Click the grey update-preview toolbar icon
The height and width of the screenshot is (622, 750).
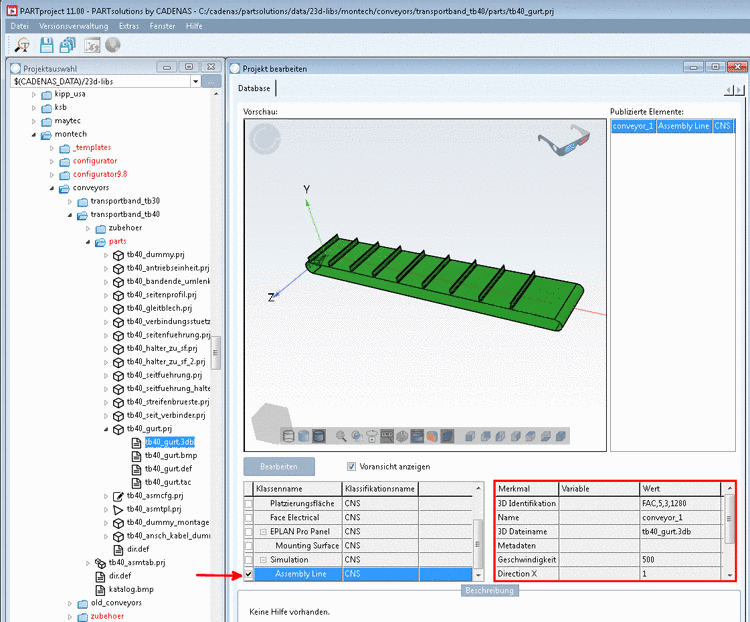[x=92, y=45]
